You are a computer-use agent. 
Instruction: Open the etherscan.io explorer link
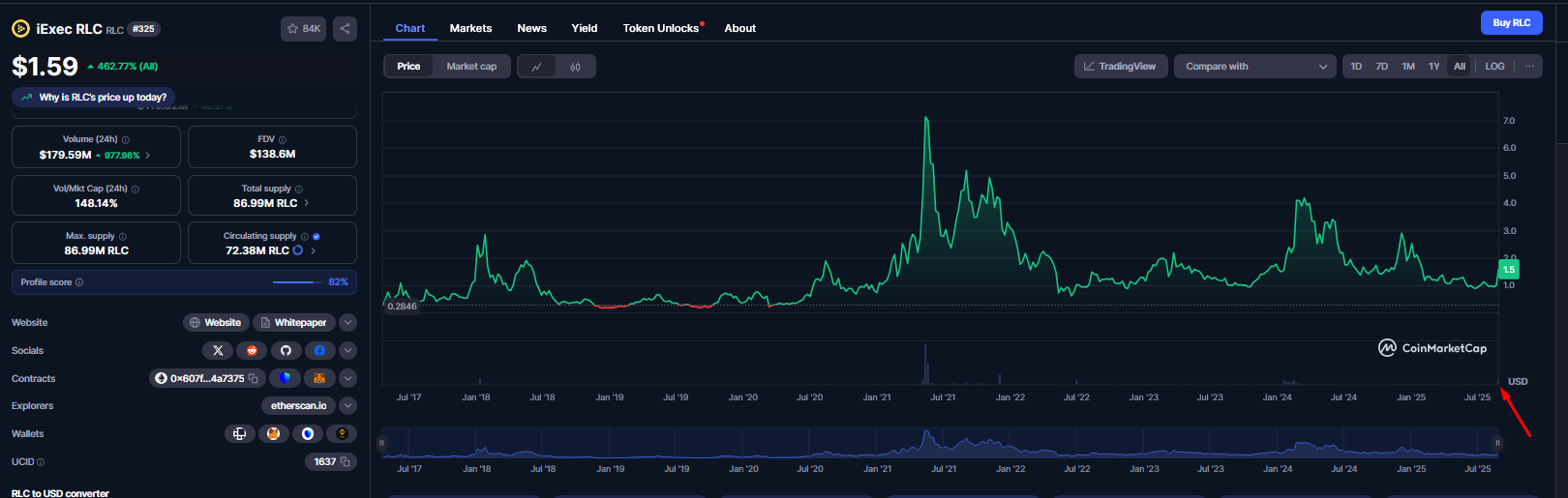[298, 405]
